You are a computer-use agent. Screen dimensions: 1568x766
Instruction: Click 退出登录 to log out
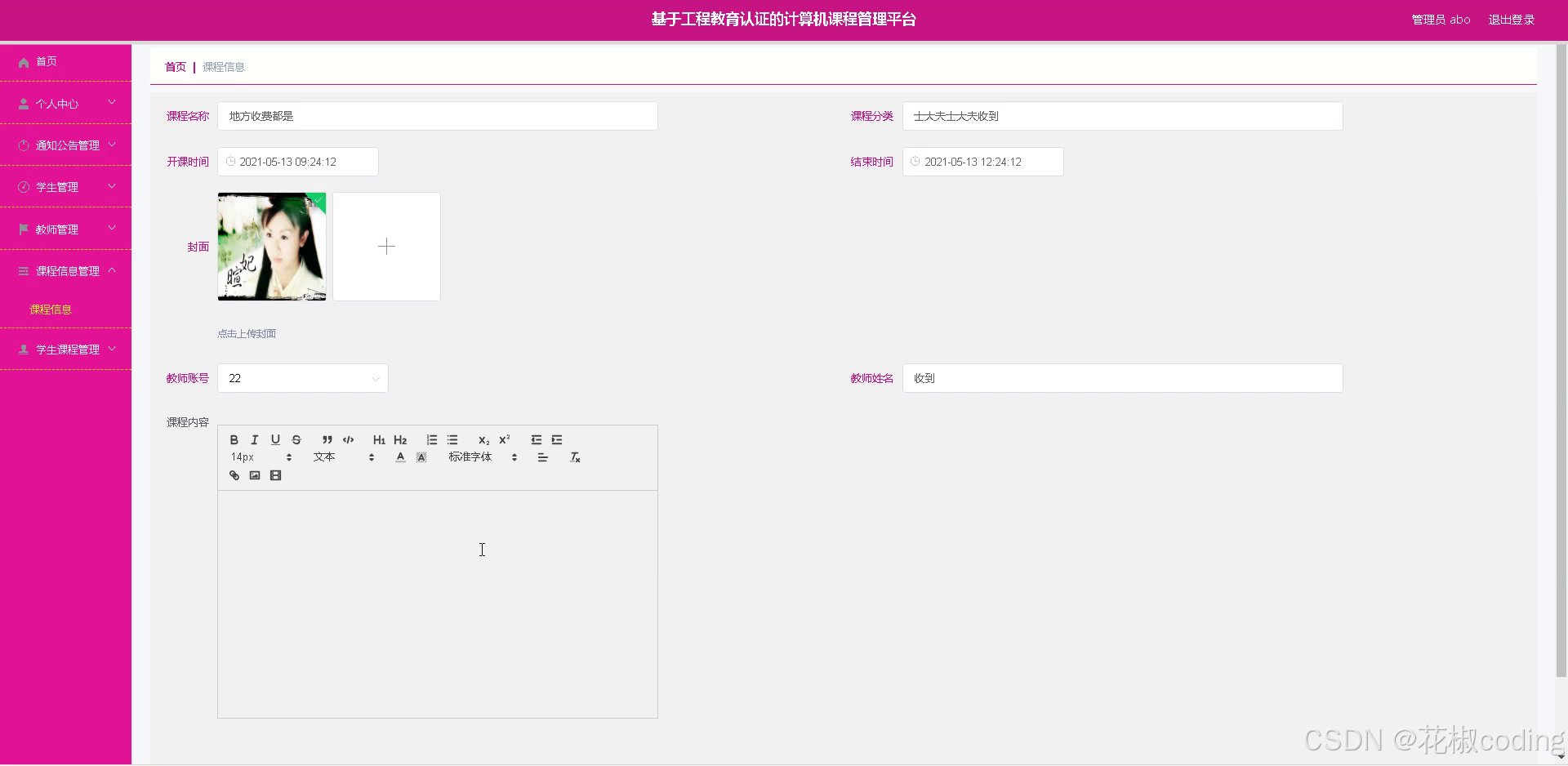click(x=1511, y=20)
